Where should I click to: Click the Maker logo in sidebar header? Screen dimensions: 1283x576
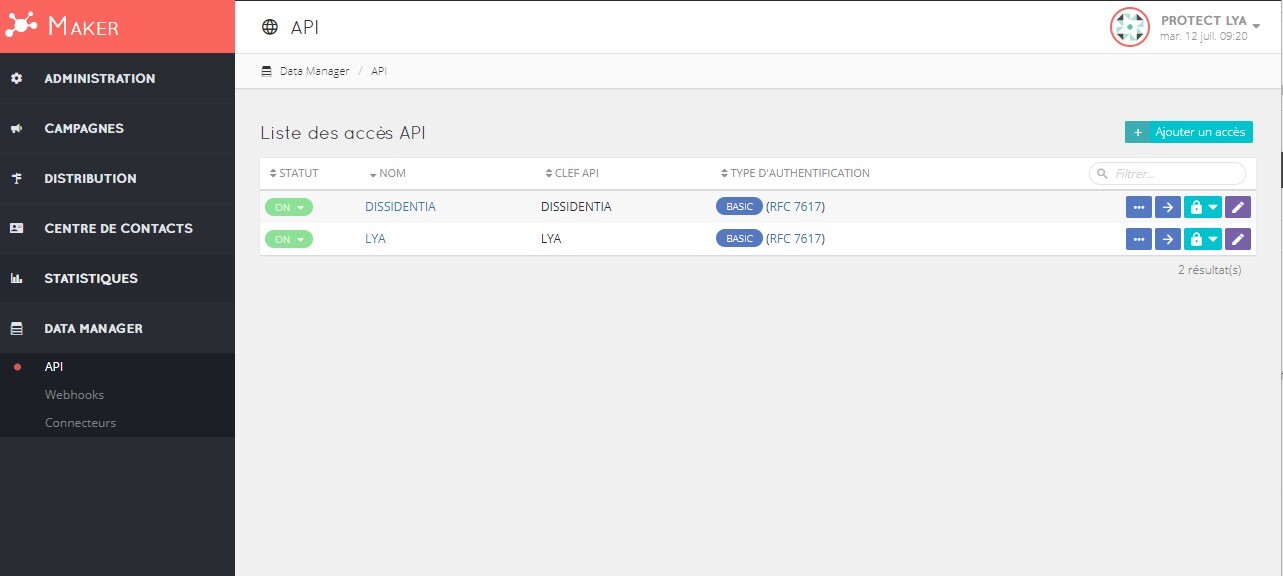pos(62,27)
